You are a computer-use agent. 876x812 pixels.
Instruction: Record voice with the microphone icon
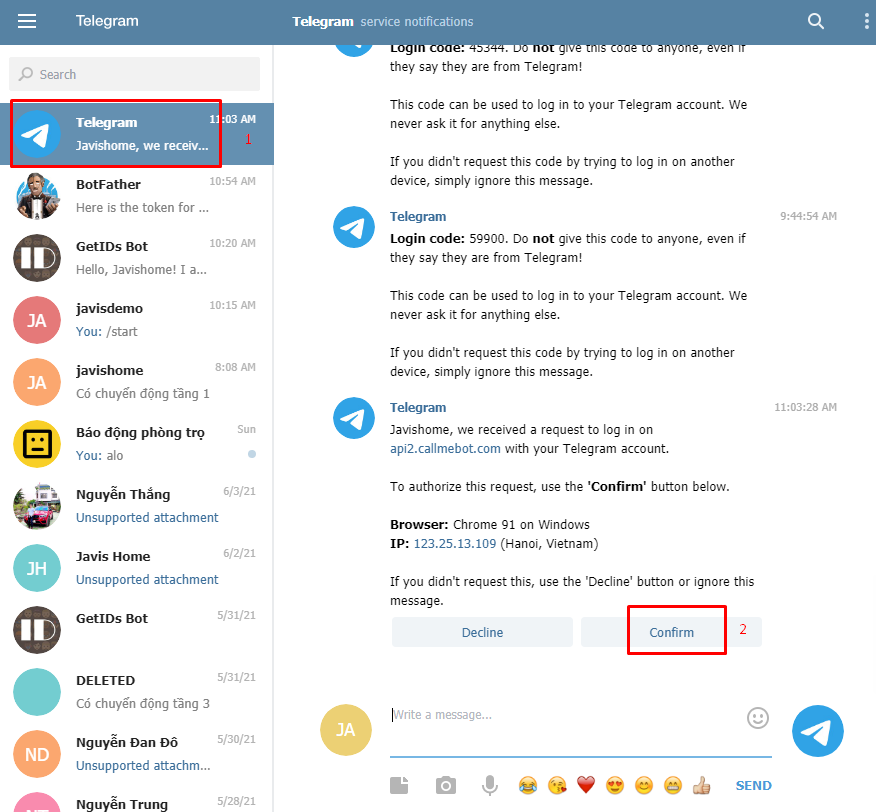489,785
